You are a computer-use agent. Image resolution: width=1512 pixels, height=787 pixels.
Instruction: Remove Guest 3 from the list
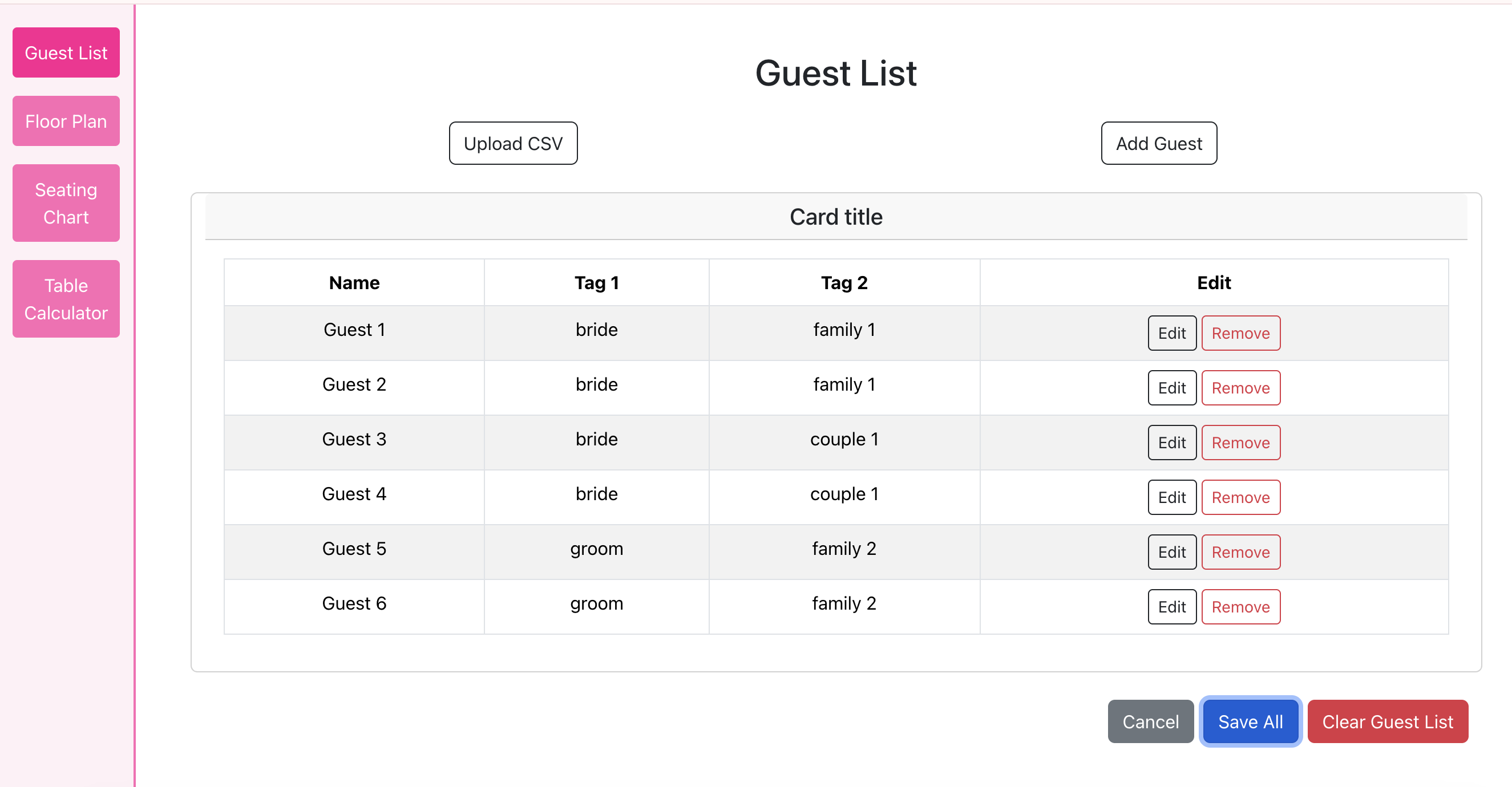(x=1240, y=443)
